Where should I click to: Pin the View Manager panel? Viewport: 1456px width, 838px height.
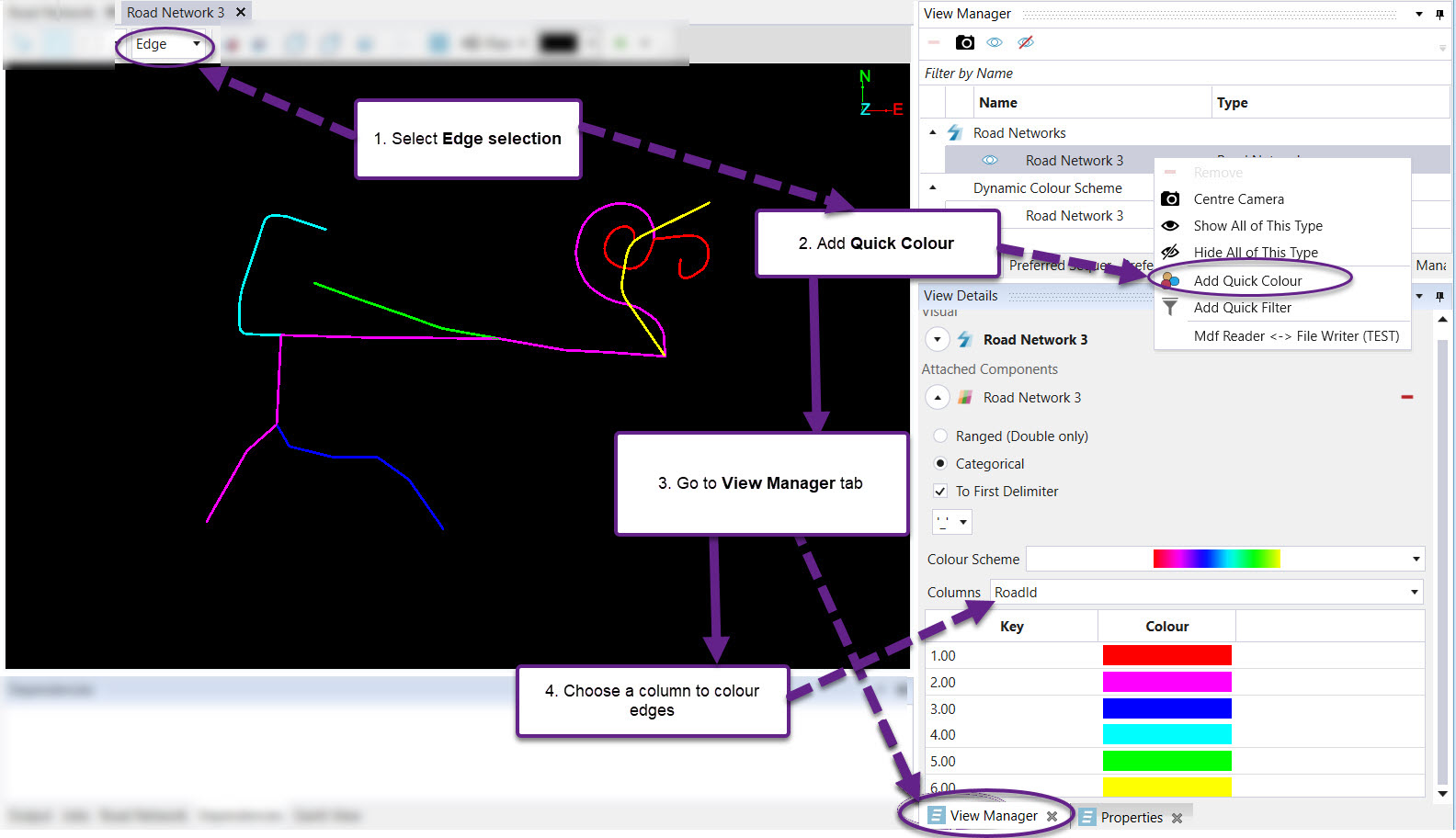coord(1439,14)
